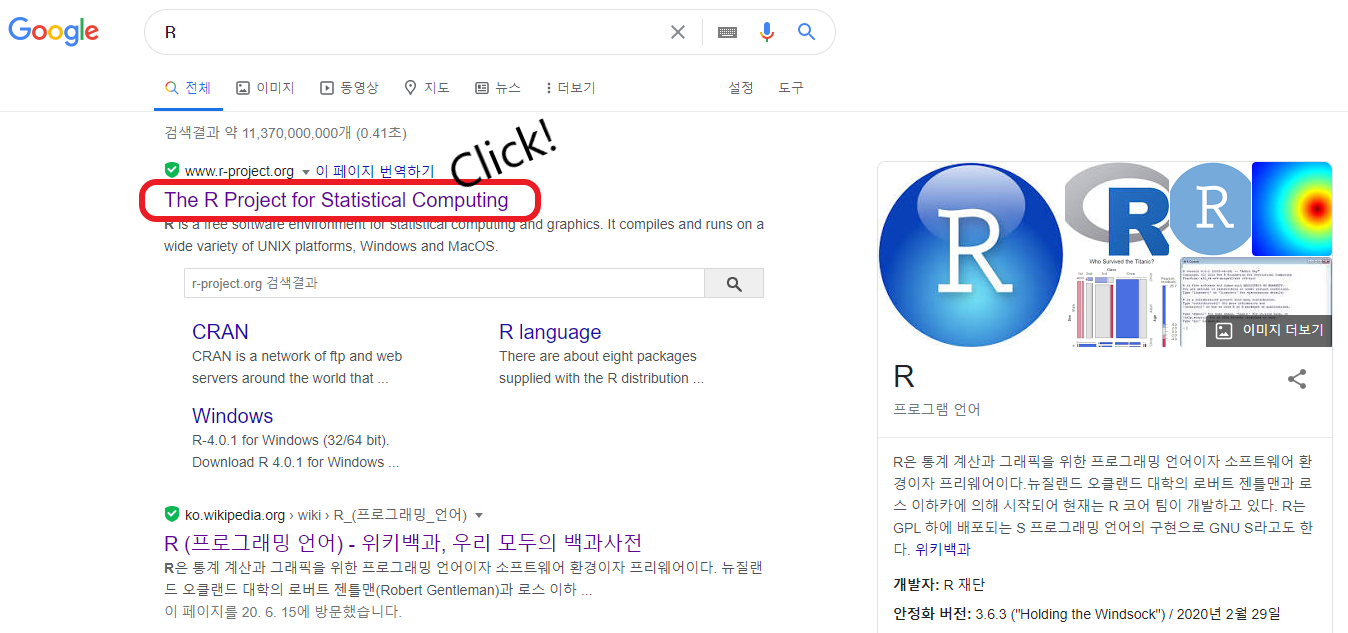1348x633 pixels.
Task: Click the '프로그램 언어' subtitle in knowledge panel
Action: (937, 409)
